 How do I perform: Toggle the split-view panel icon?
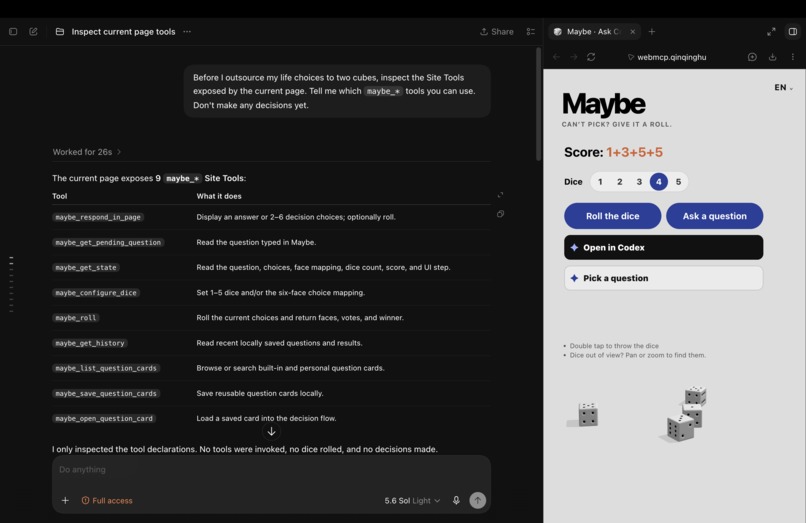point(793,31)
